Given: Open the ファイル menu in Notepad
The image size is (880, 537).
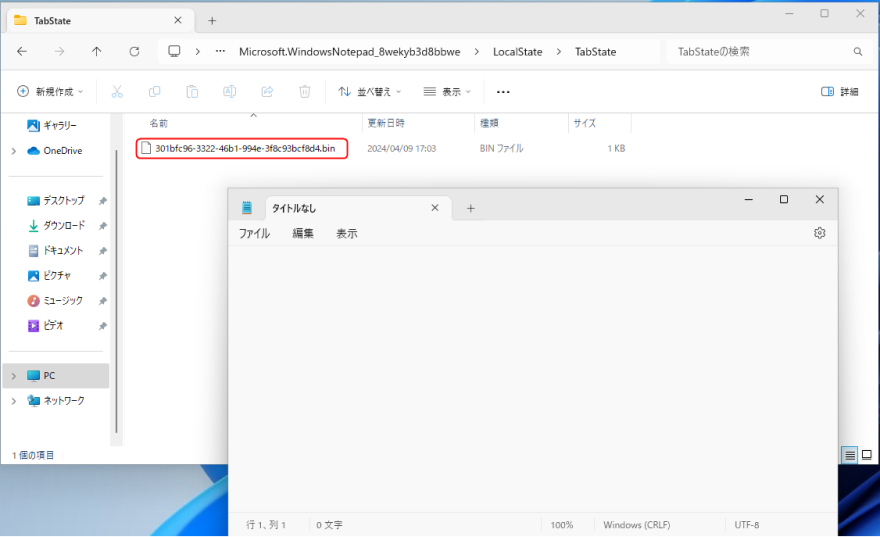Looking at the screenshot, I should click(254, 233).
